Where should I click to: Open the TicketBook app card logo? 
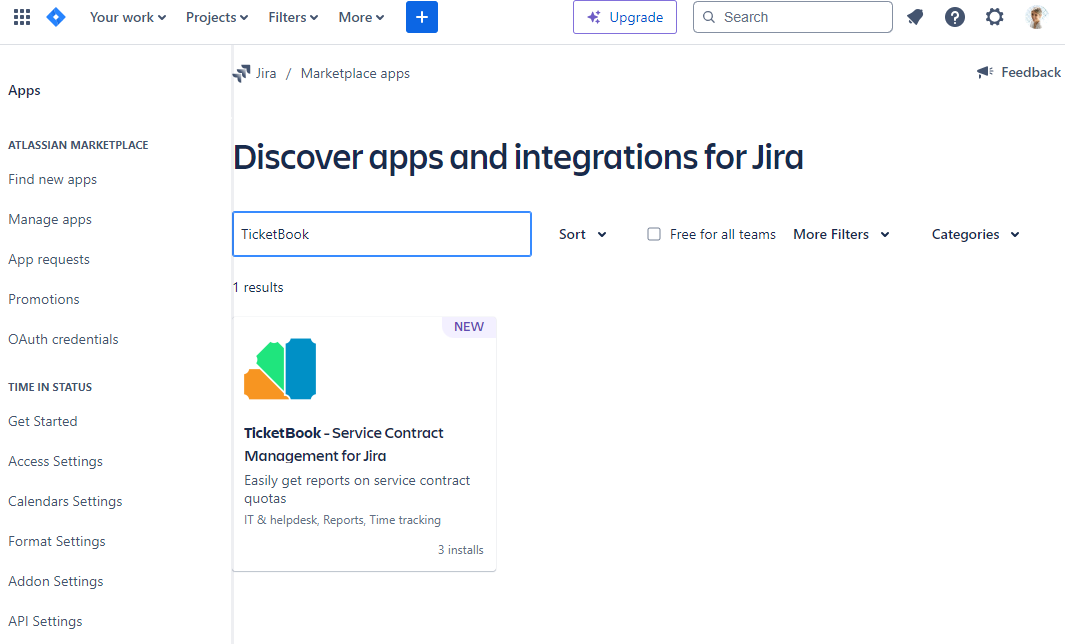pos(280,369)
